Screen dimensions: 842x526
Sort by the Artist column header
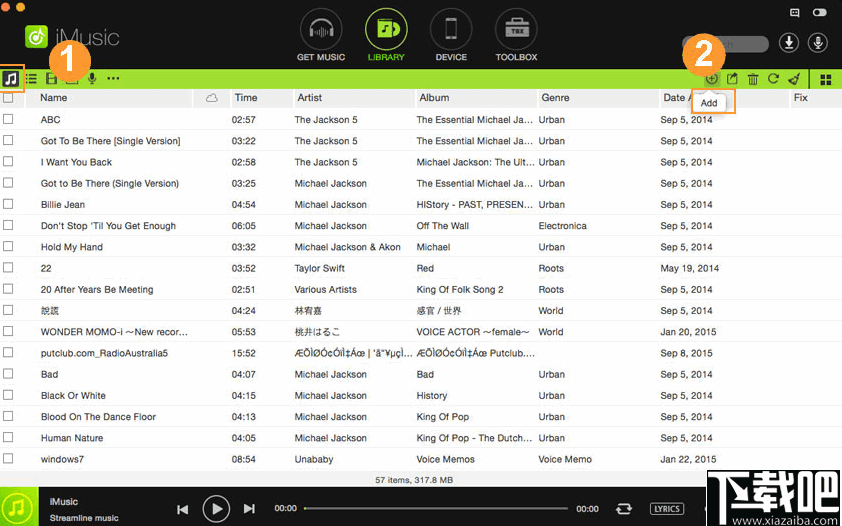pos(309,98)
